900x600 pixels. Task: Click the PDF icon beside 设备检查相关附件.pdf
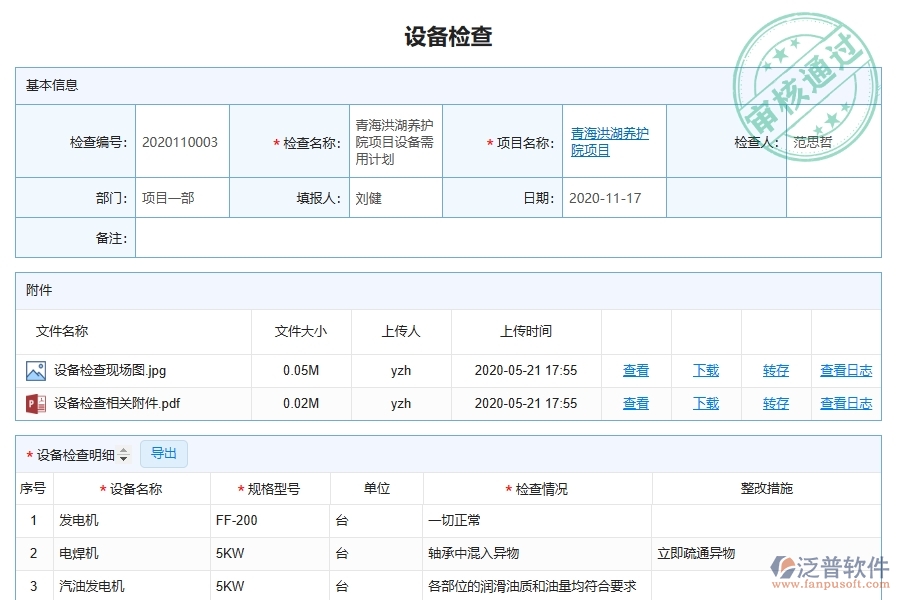[x=37, y=403]
